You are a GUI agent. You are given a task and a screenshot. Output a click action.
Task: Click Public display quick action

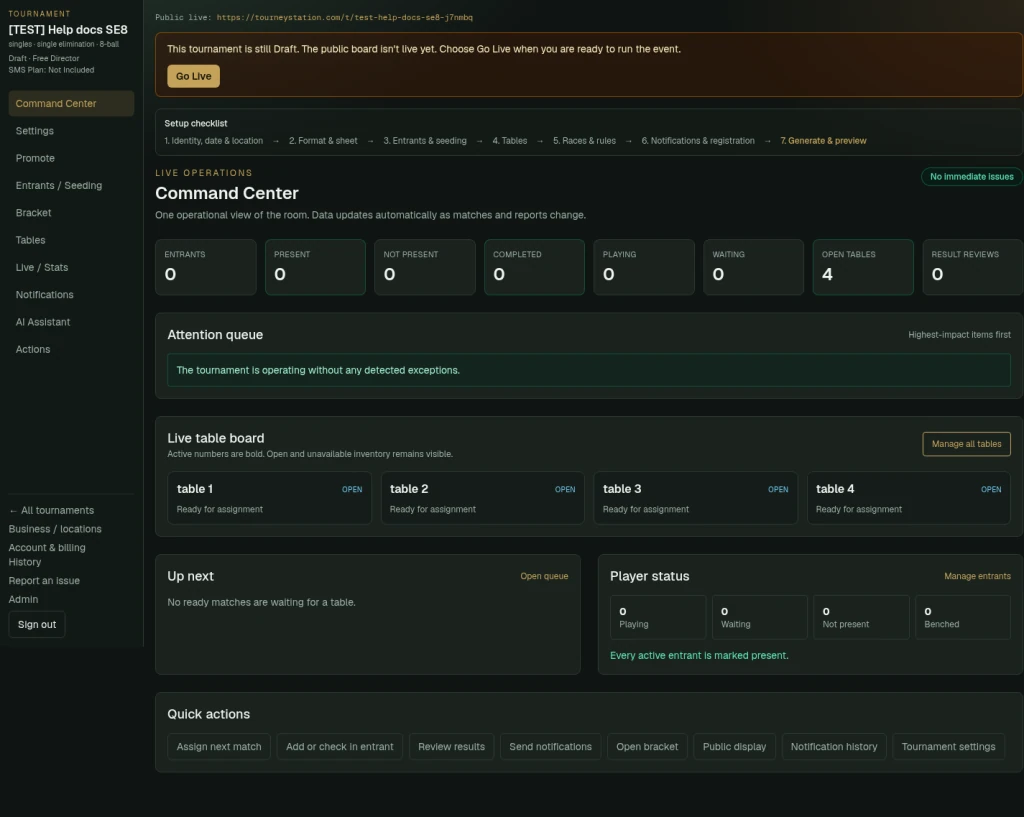click(734, 746)
